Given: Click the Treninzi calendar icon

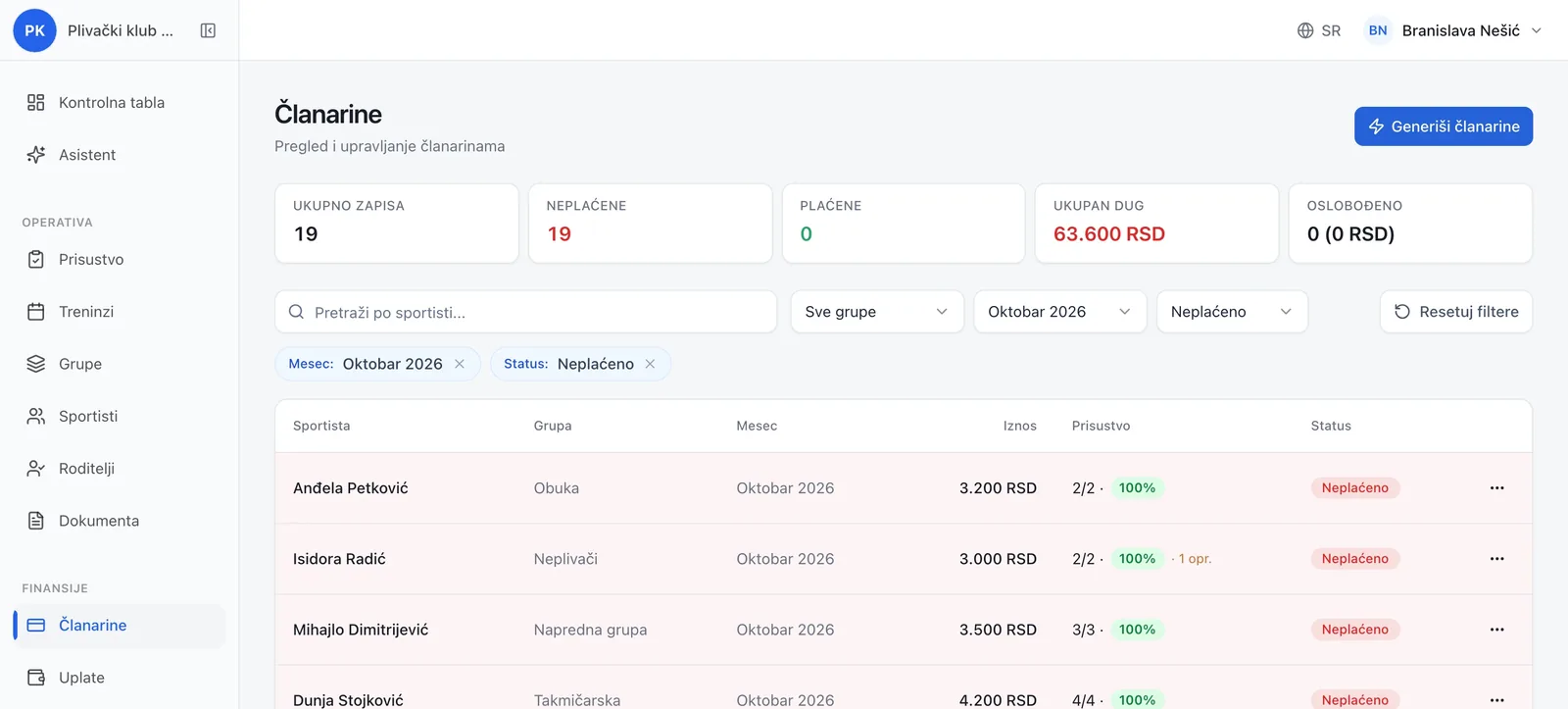Looking at the screenshot, I should (x=36, y=311).
